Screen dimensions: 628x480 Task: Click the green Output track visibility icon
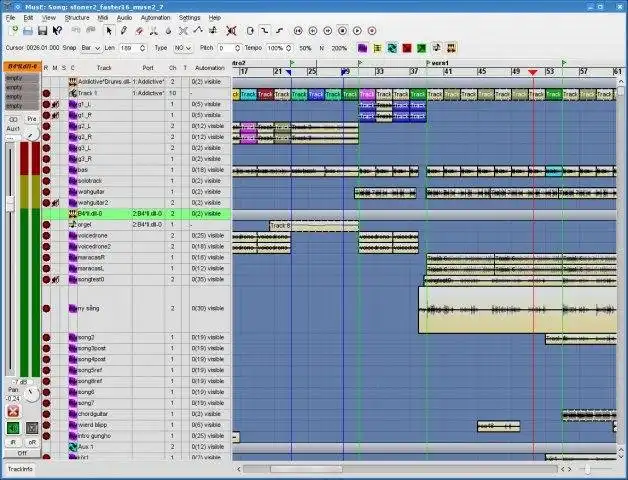coord(421,48)
